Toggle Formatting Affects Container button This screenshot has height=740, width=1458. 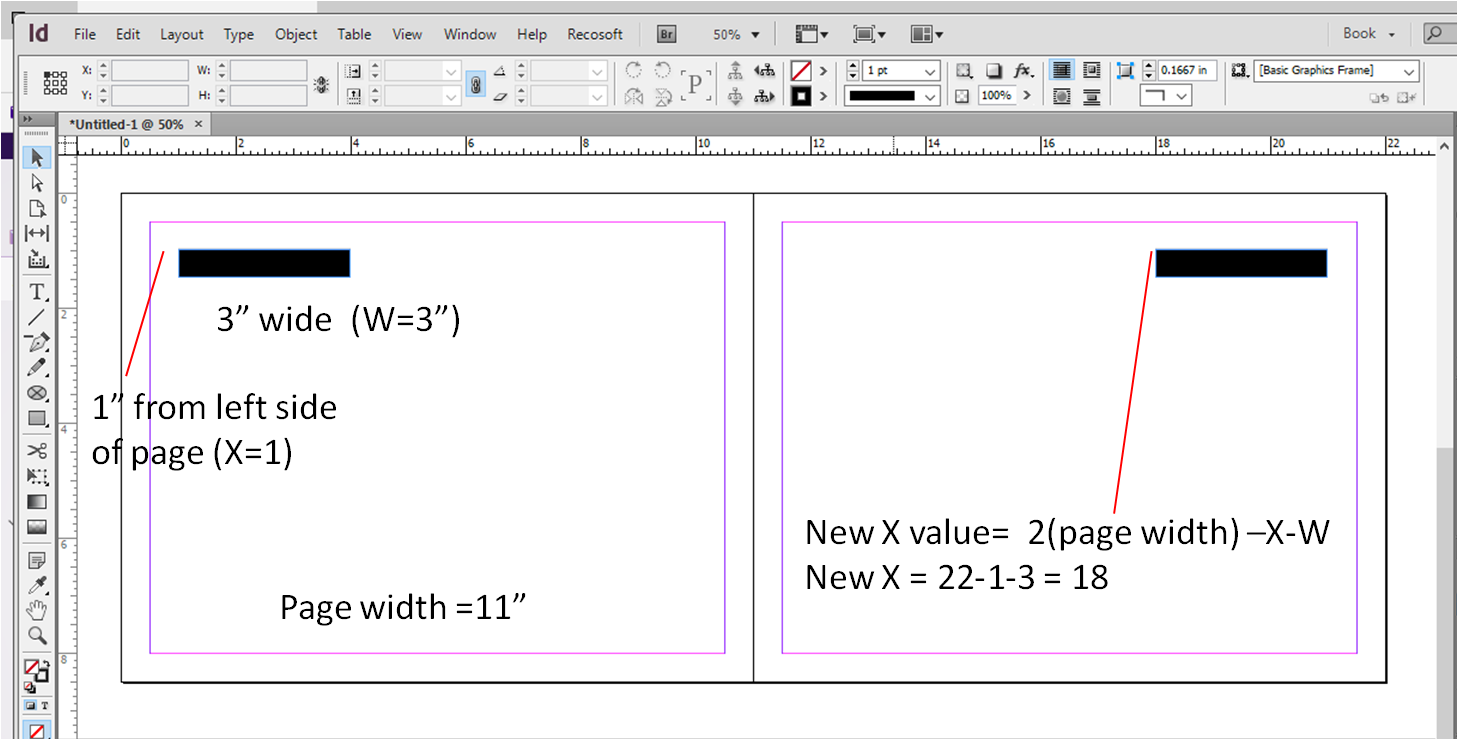click(31, 706)
